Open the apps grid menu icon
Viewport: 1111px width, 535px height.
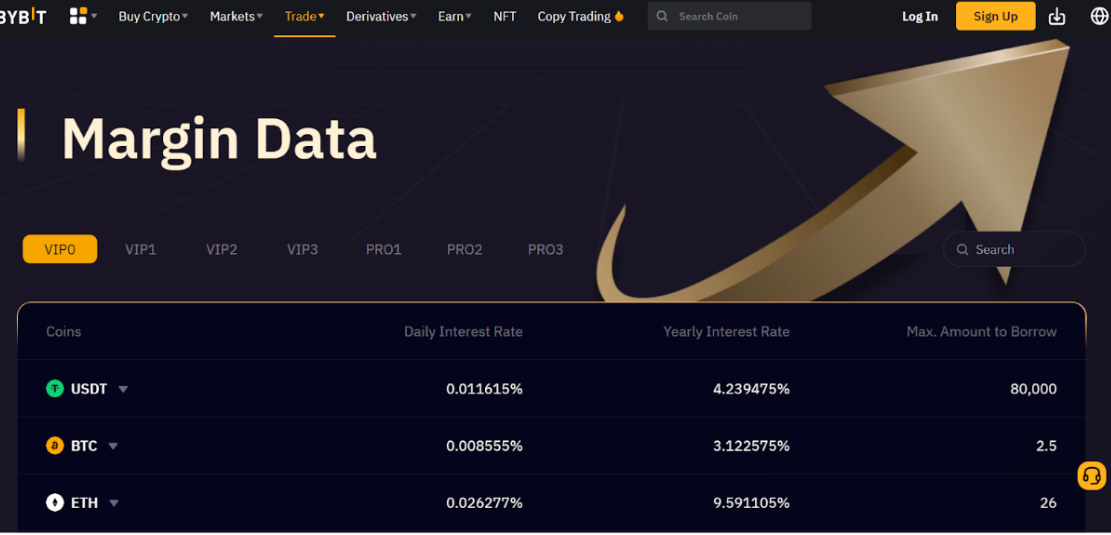point(79,16)
